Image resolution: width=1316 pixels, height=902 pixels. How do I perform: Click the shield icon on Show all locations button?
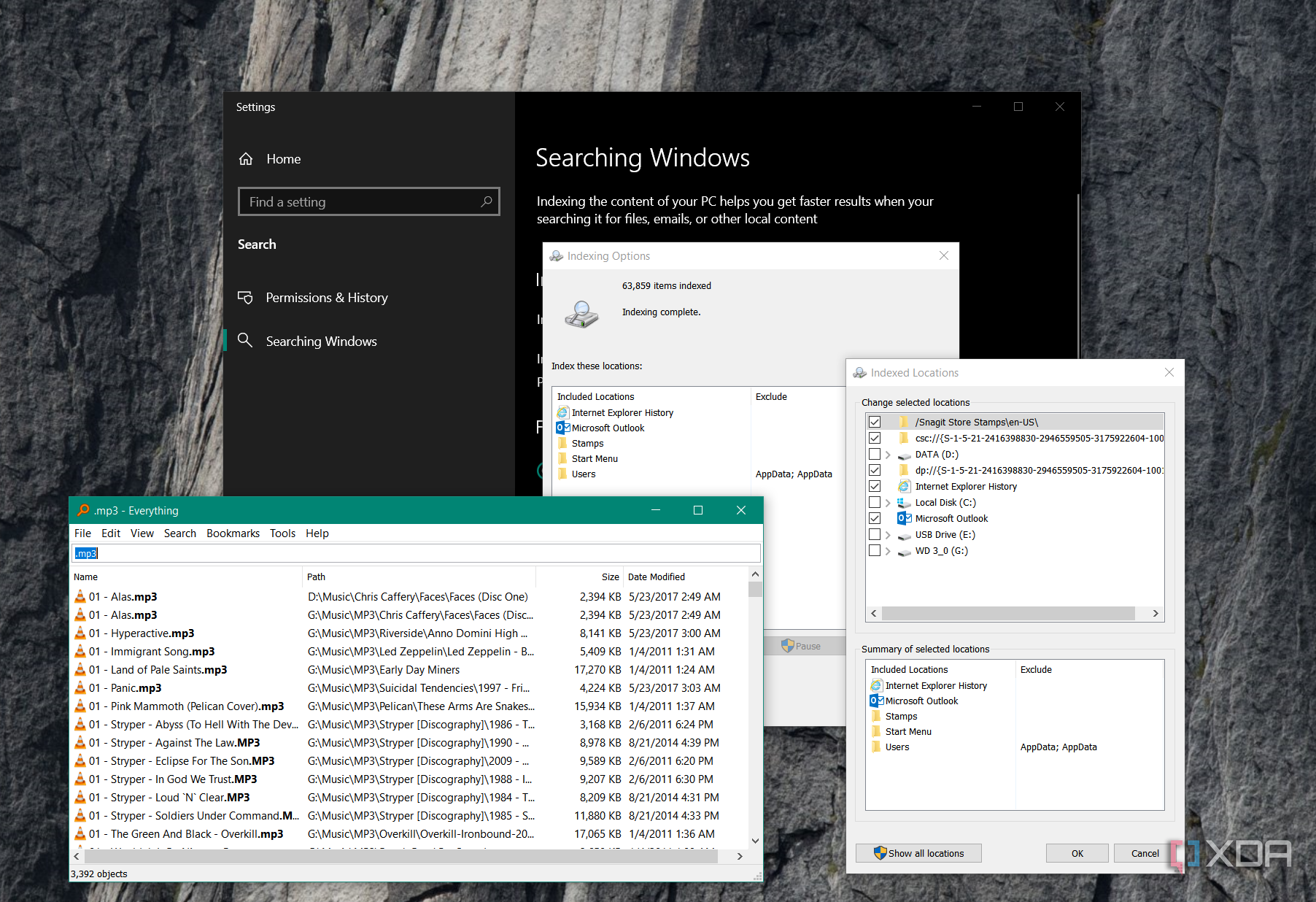[x=880, y=852]
